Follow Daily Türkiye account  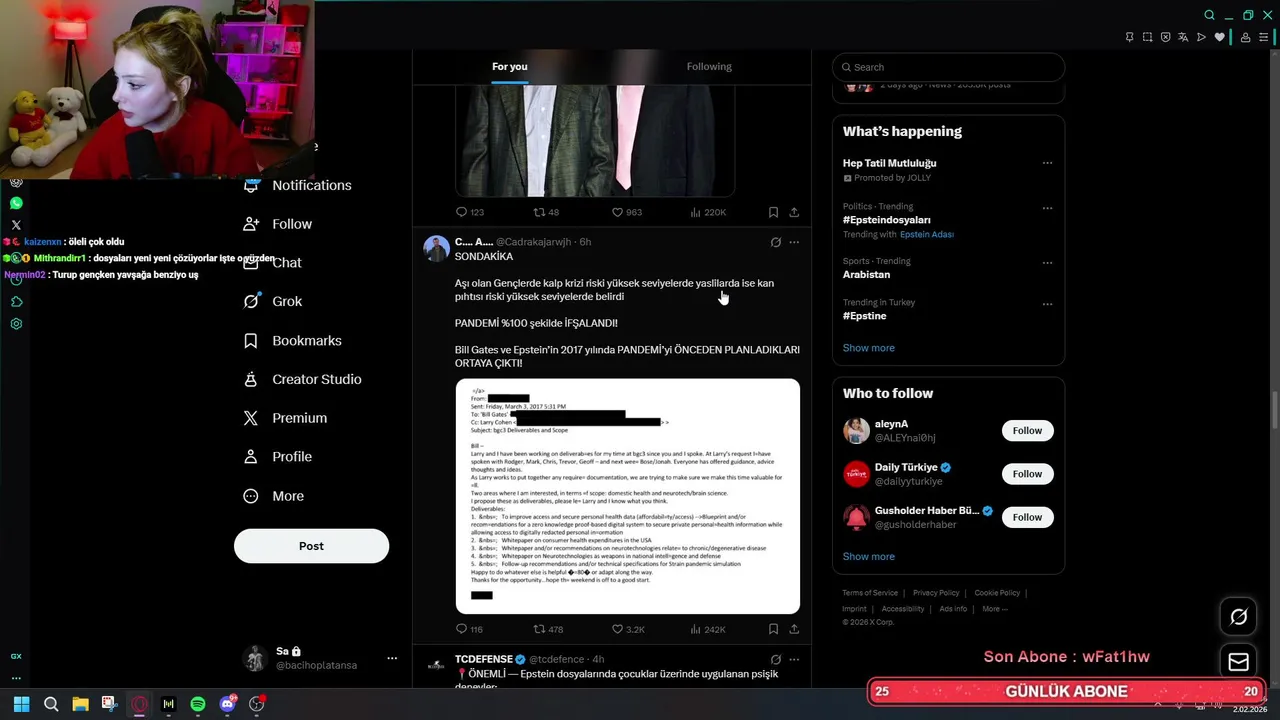1027,474
